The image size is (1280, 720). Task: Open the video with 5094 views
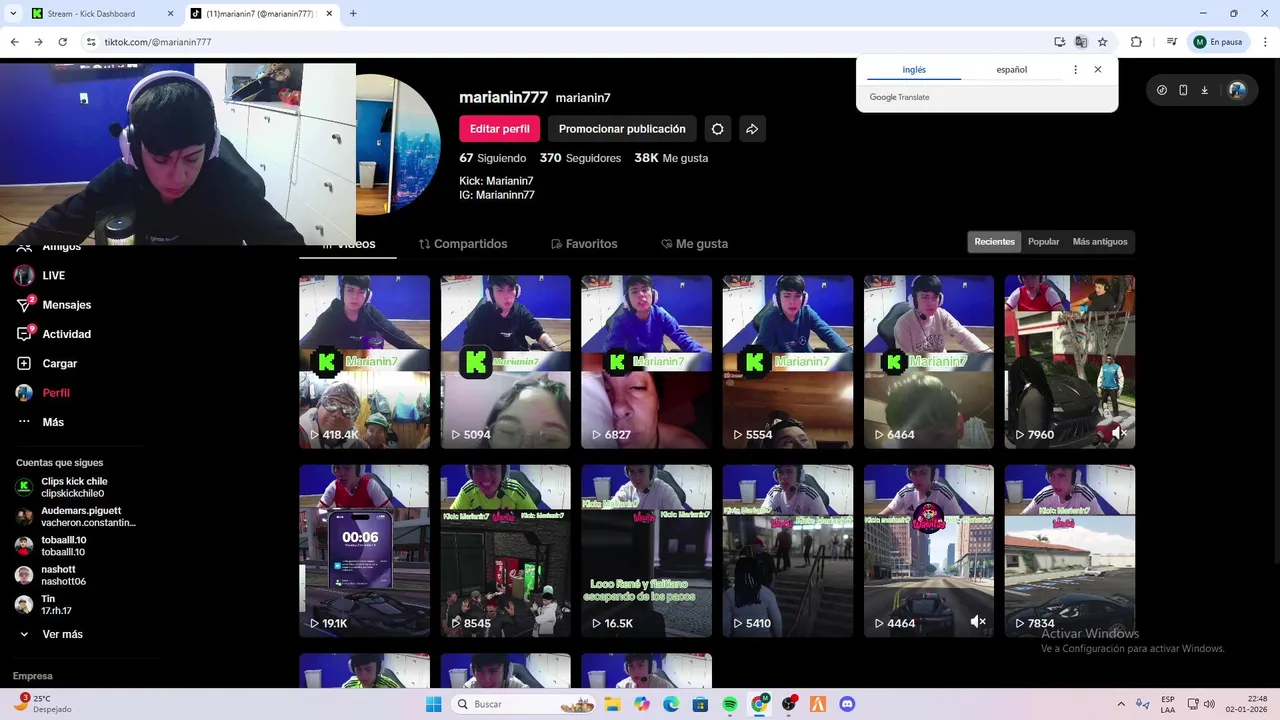[505, 362]
